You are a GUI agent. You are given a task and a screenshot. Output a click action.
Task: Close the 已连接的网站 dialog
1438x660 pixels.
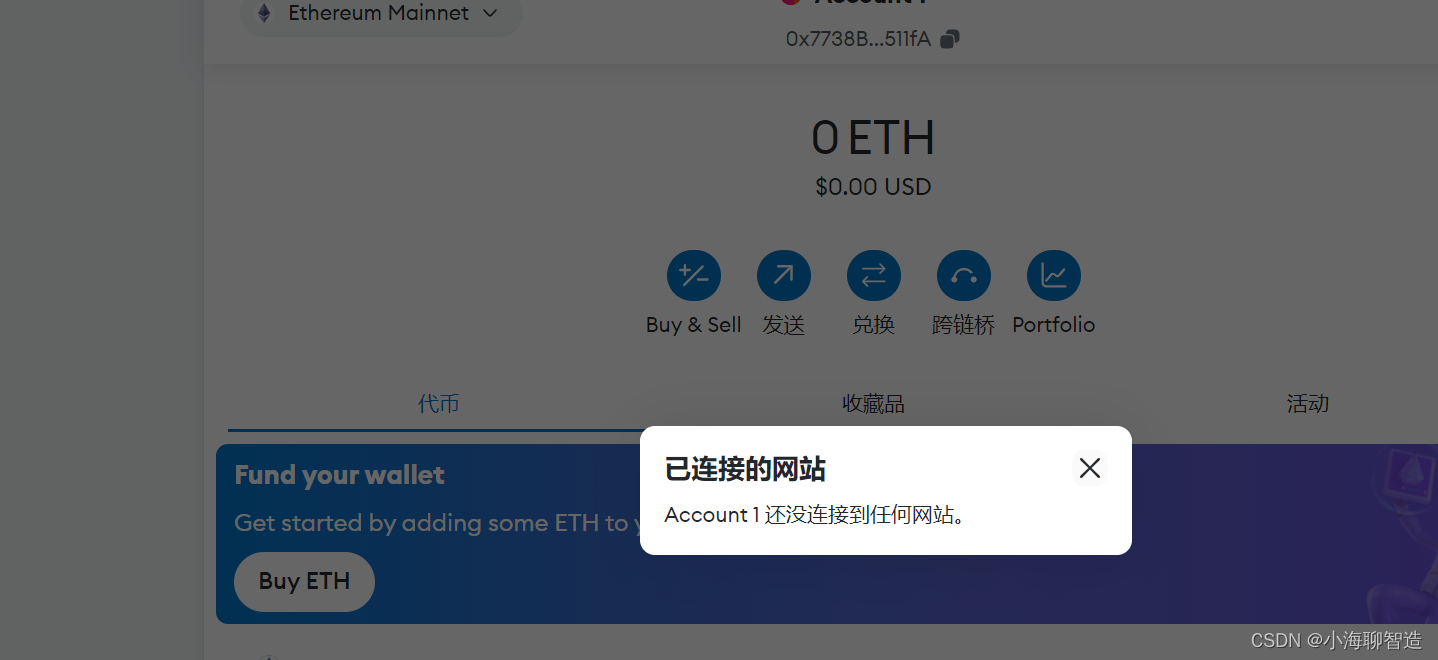(x=1090, y=468)
